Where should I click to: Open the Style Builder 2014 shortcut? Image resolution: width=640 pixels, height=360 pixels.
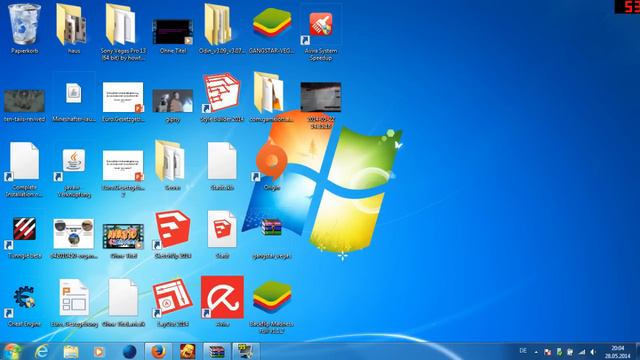pos(222,97)
